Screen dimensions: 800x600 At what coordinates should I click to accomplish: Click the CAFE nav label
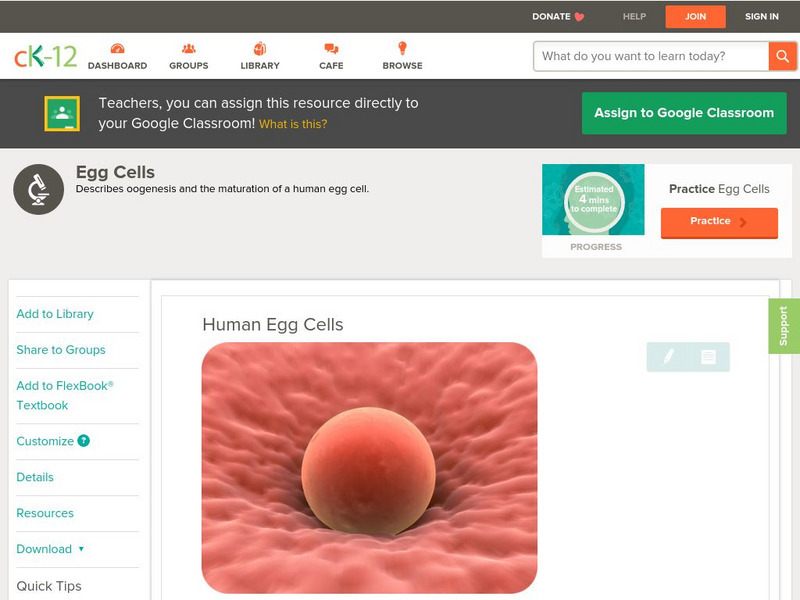(x=331, y=66)
